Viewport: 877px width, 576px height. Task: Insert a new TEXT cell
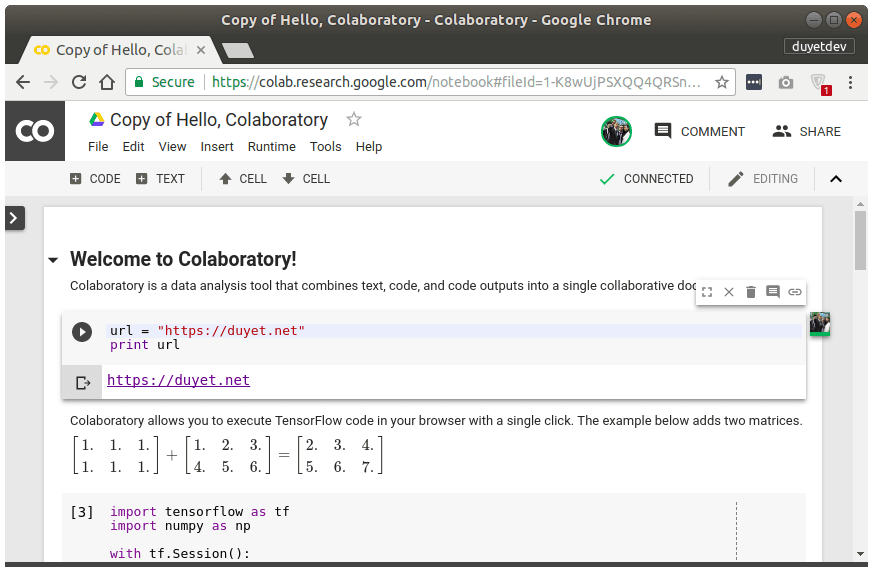160,178
